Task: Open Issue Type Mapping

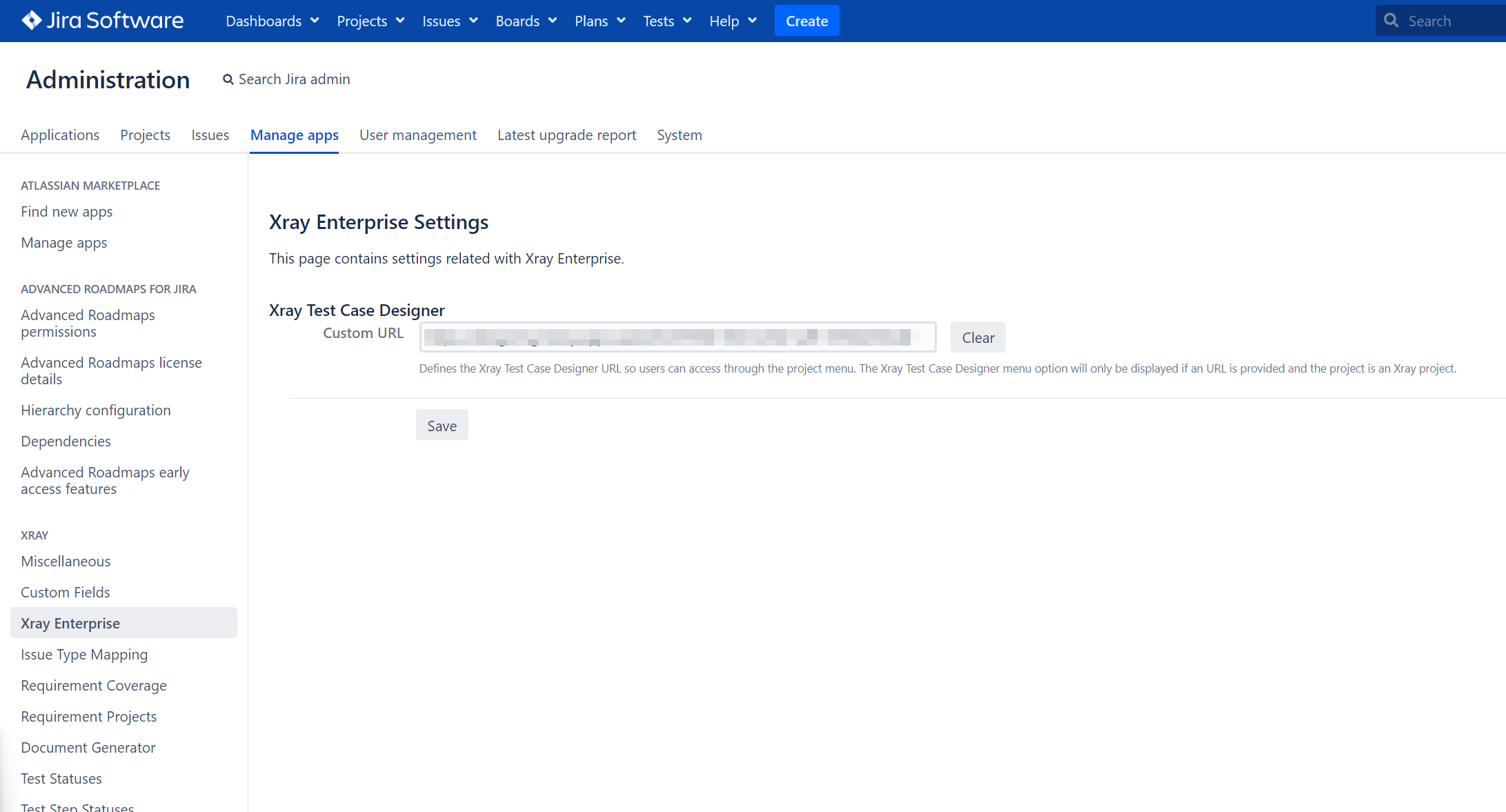Action: pyautogui.click(x=83, y=655)
